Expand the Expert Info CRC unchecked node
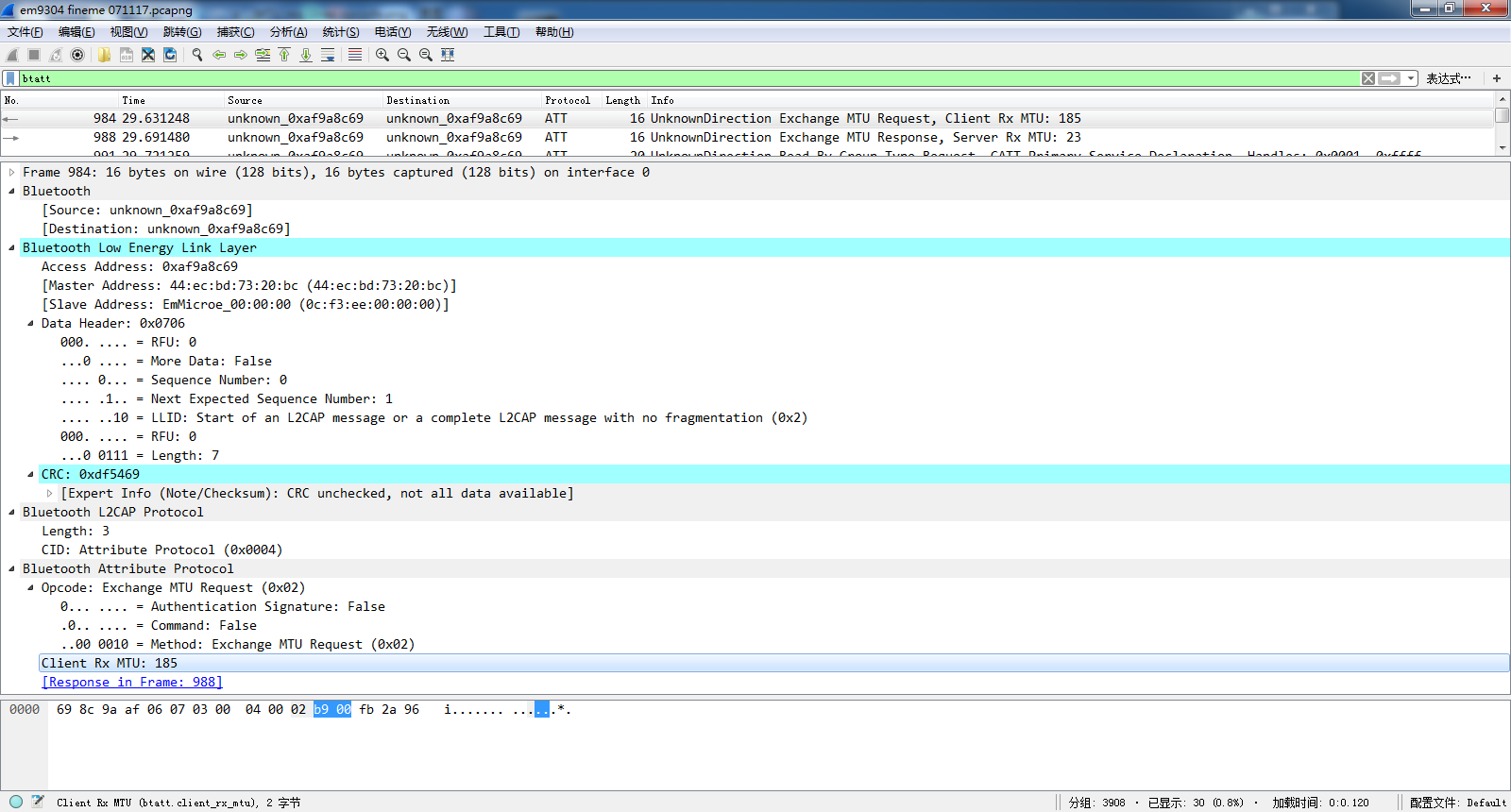This screenshot has width=1511, height=812. click(x=49, y=493)
